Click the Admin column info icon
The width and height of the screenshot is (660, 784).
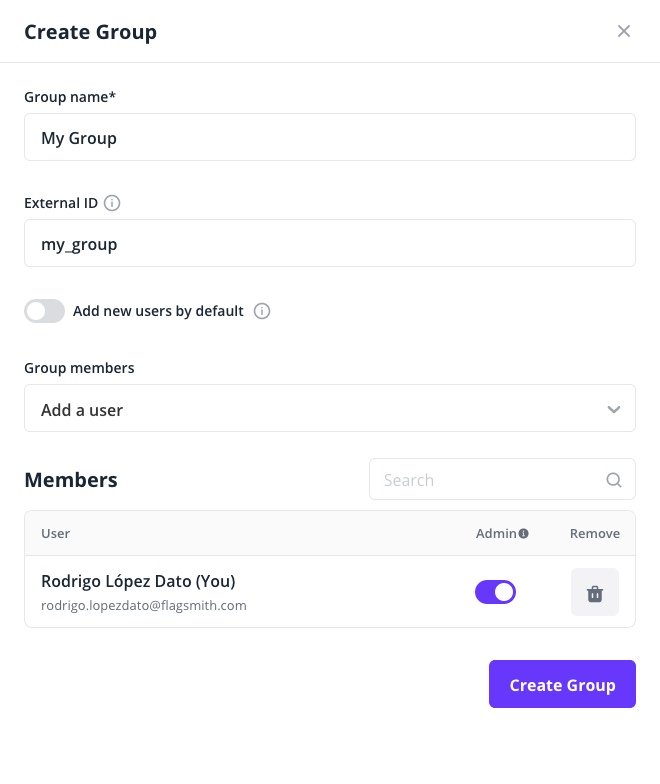[524, 534]
